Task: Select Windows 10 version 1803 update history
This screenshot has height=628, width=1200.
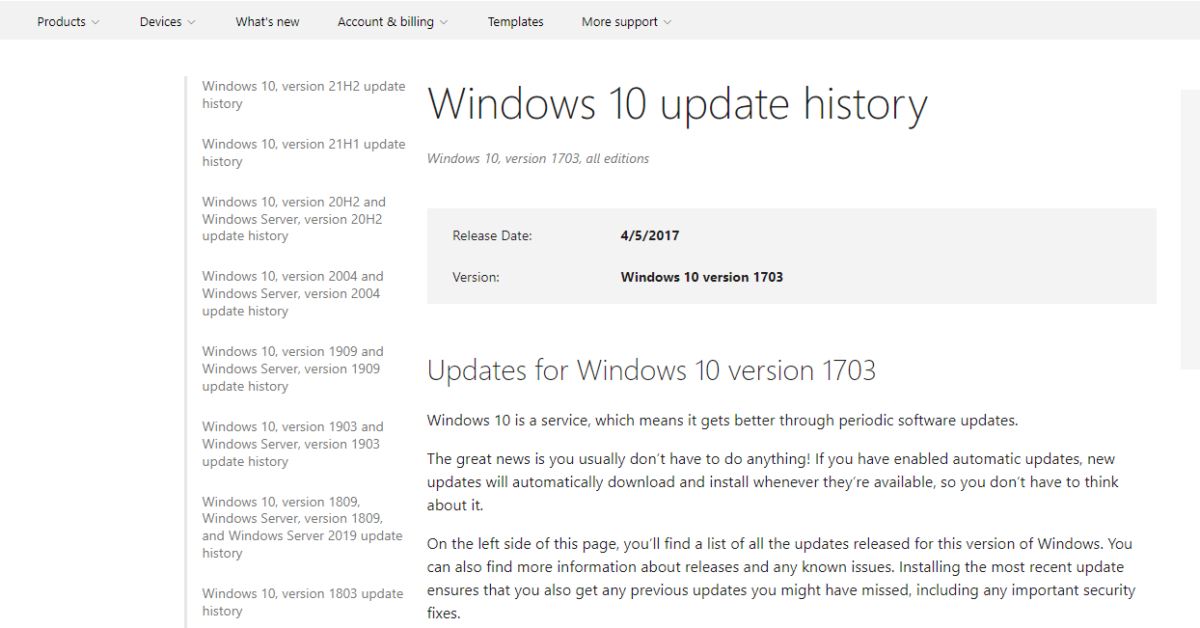Action: pos(302,602)
